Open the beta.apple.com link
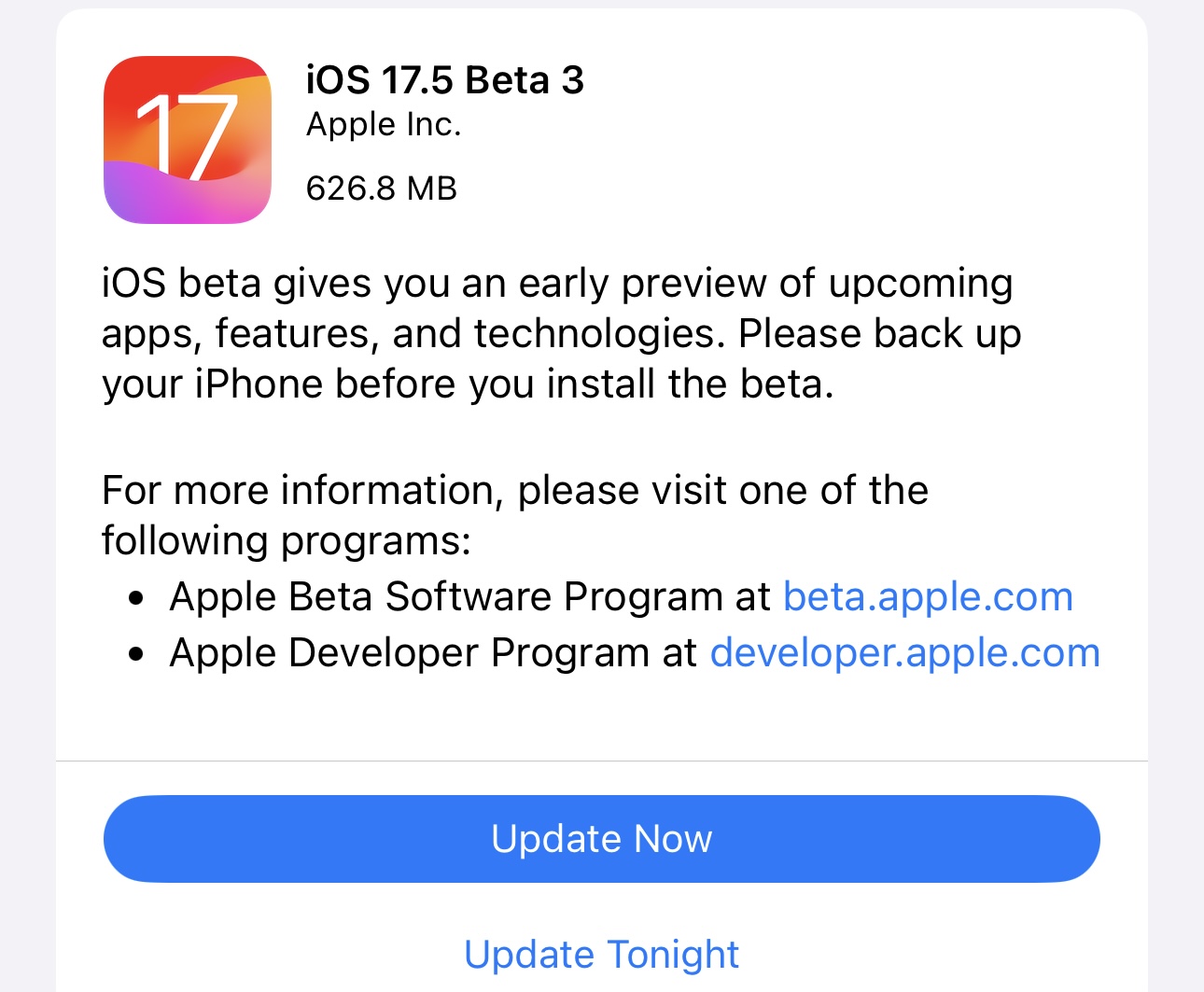 [928, 596]
